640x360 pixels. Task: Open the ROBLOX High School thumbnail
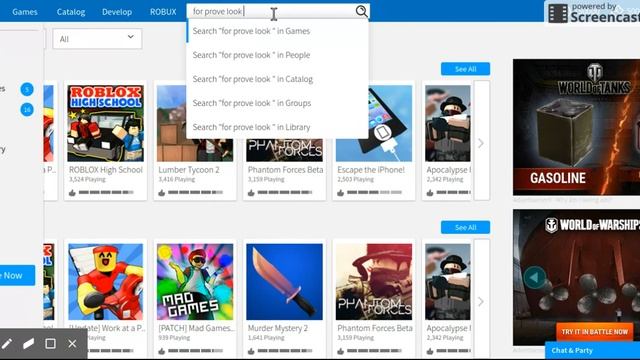tap(106, 123)
